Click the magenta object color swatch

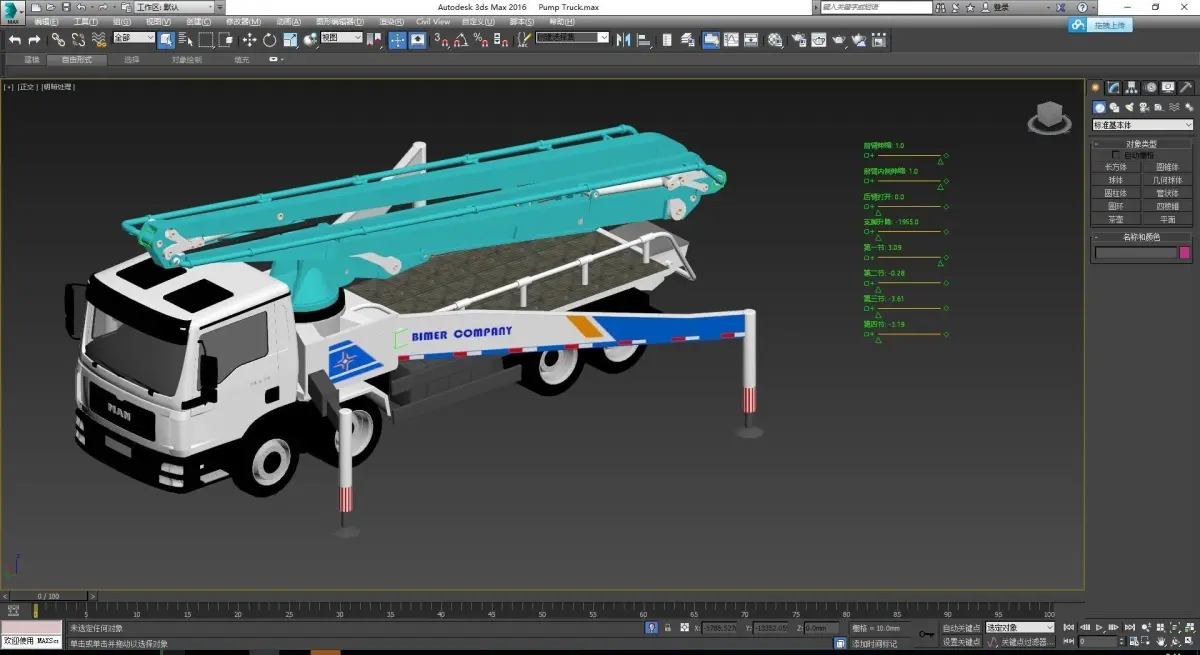(x=1185, y=253)
